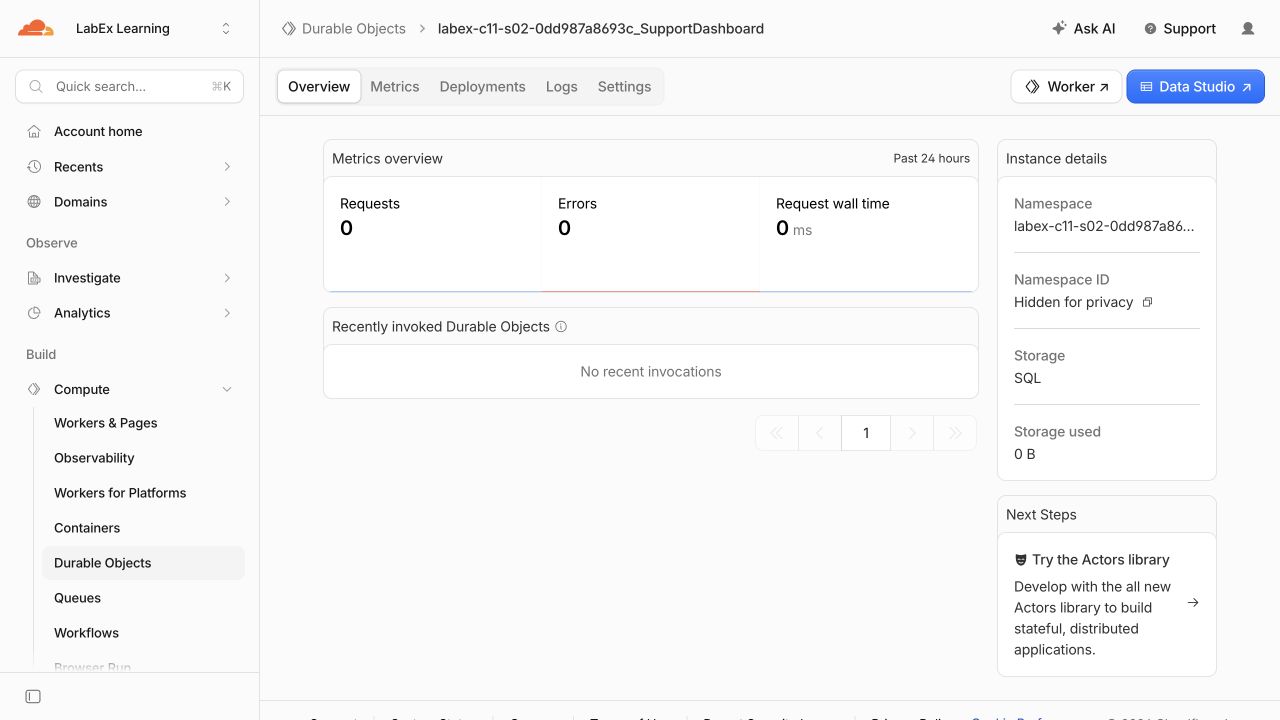Click the truncated namespace name value
Image resolution: width=1280 pixels, height=720 pixels.
point(1104,226)
